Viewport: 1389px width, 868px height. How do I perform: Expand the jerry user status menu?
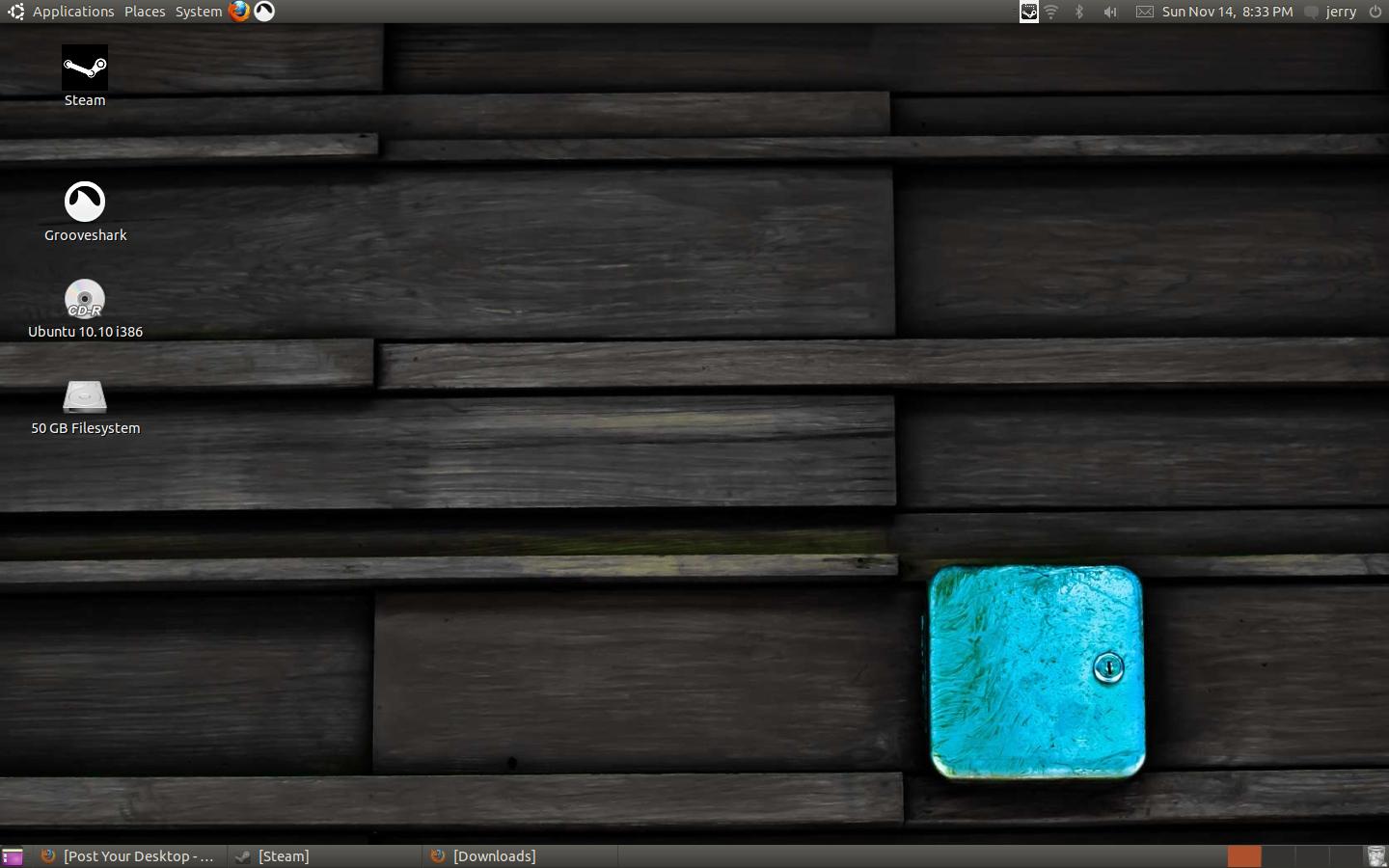coord(1331,12)
